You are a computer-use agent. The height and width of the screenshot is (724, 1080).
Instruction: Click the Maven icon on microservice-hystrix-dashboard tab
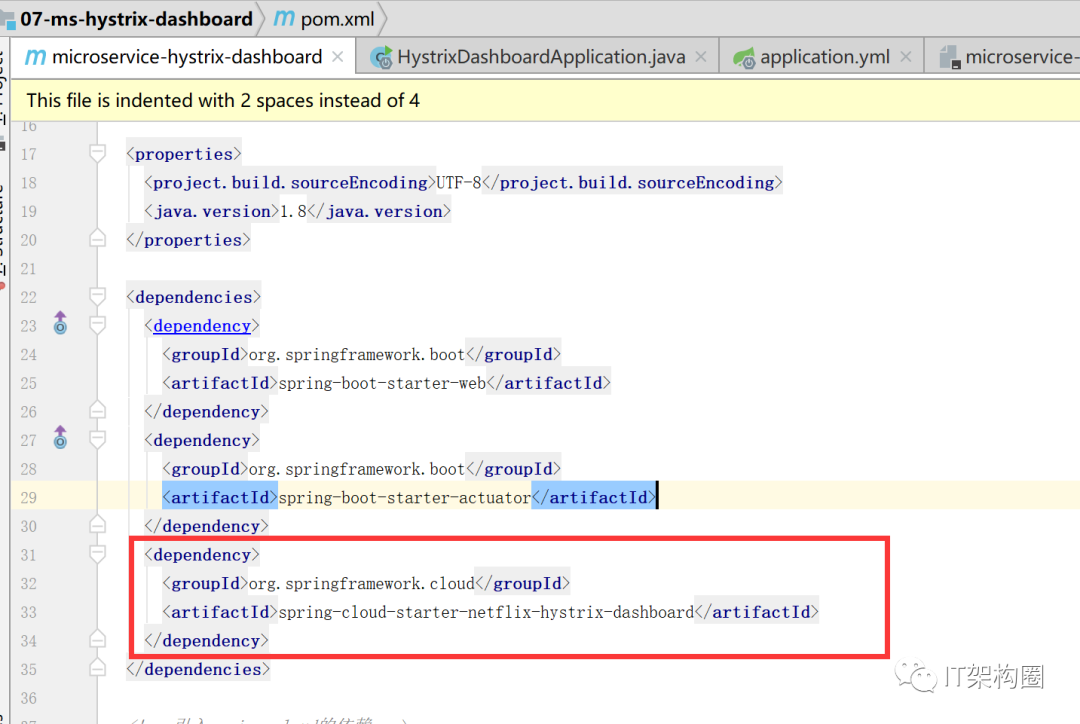point(35,57)
